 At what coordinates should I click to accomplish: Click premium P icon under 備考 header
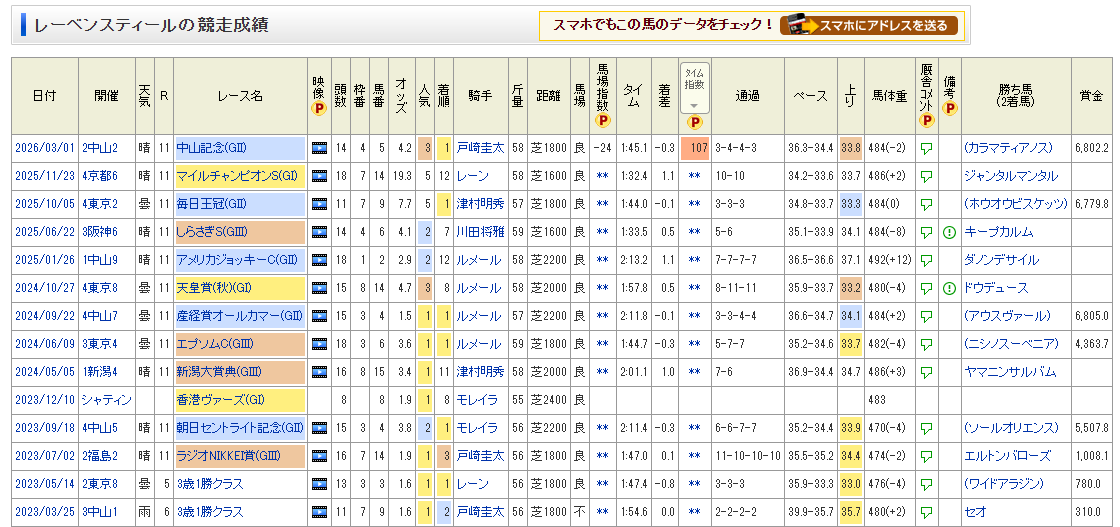point(949,108)
